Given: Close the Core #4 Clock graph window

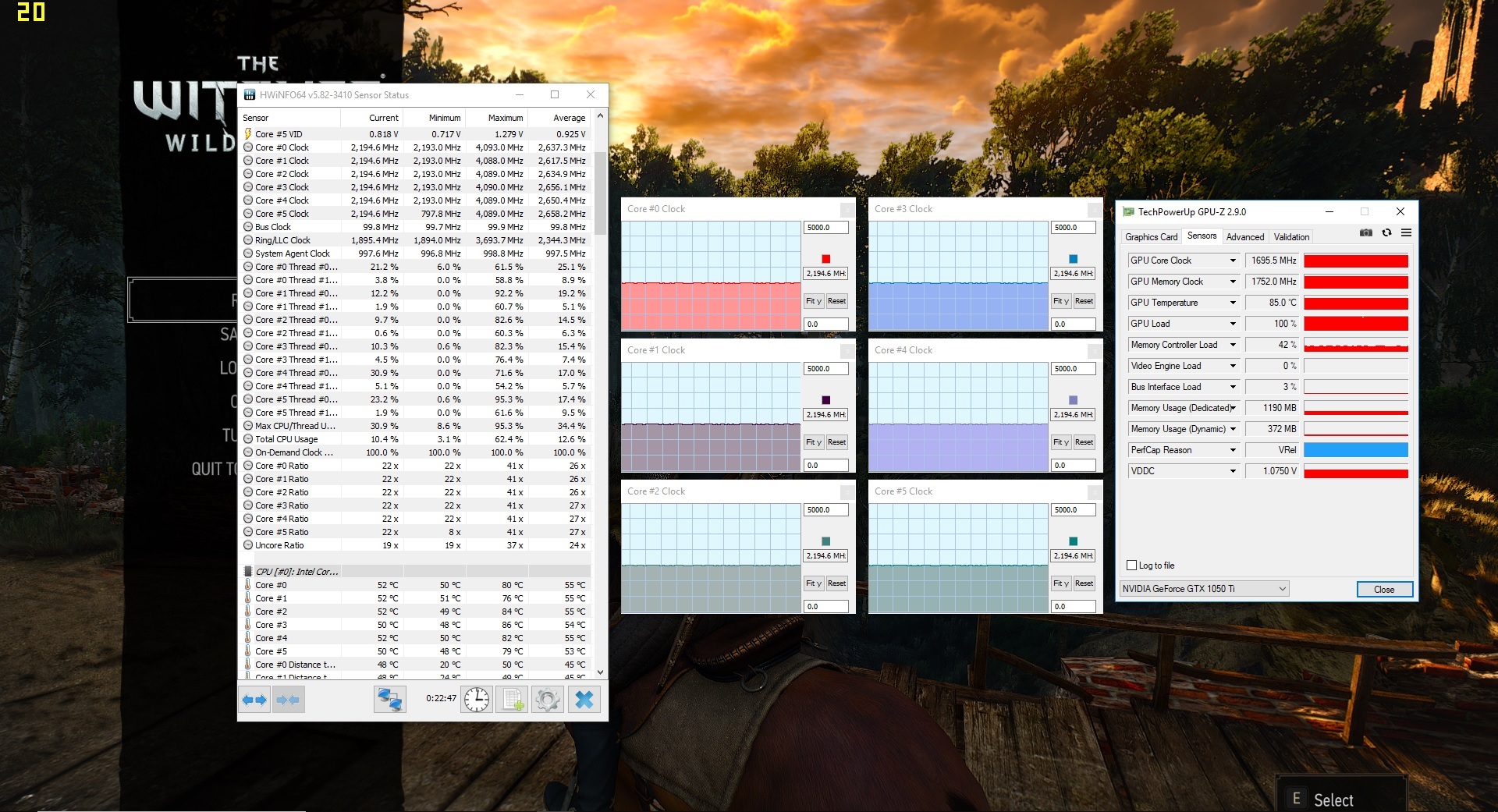Looking at the screenshot, I should (1094, 350).
